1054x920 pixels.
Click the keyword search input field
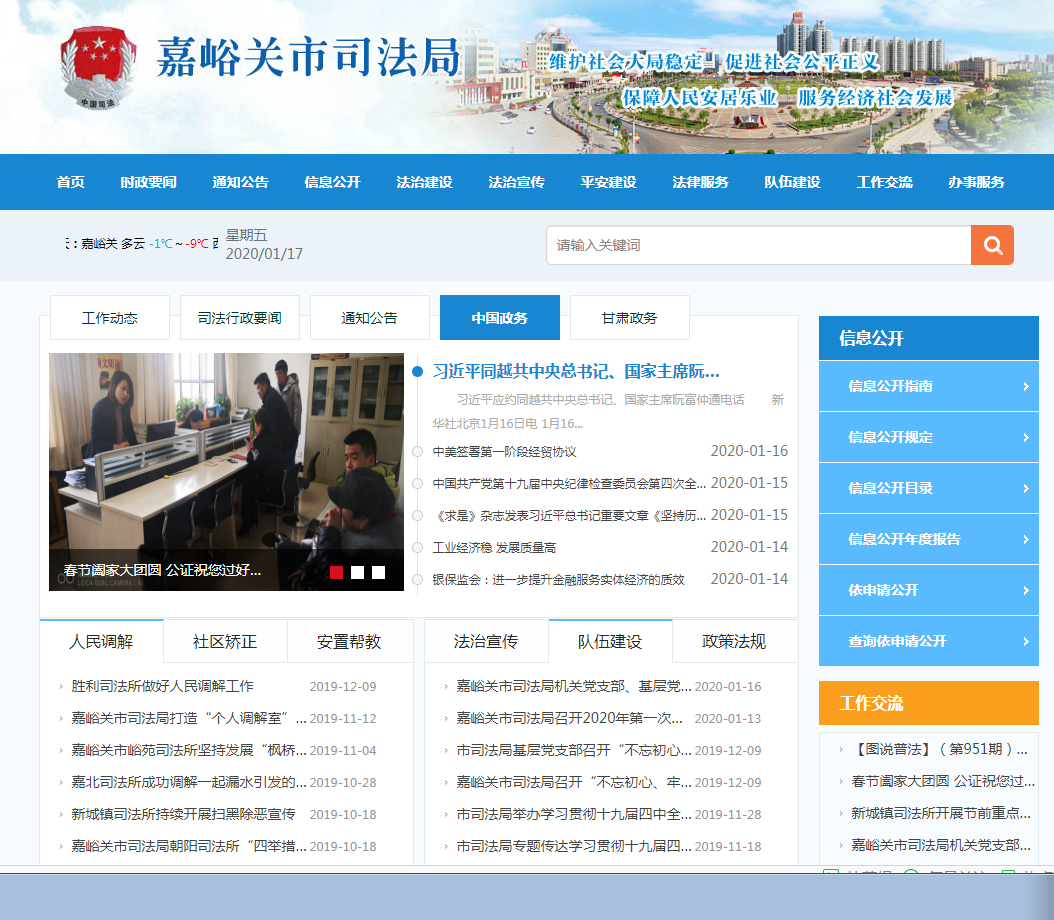pos(758,245)
